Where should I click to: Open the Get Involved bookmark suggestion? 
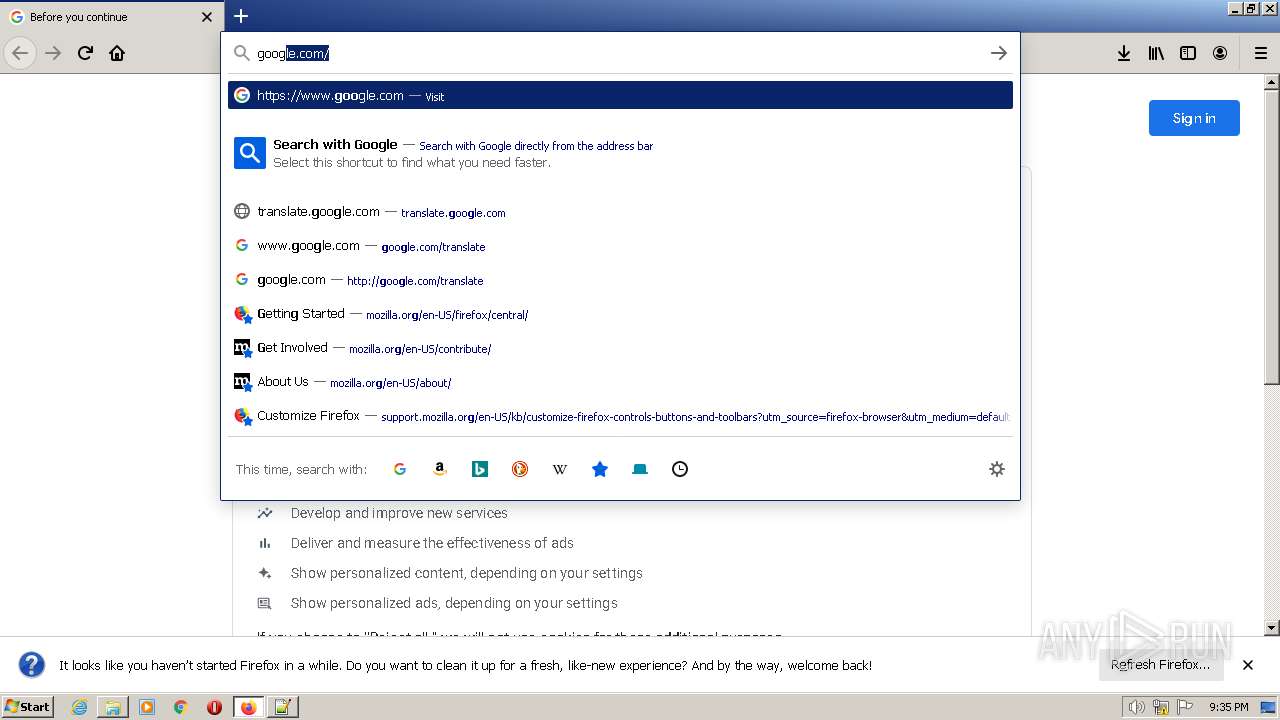pyautogui.click(x=620, y=348)
